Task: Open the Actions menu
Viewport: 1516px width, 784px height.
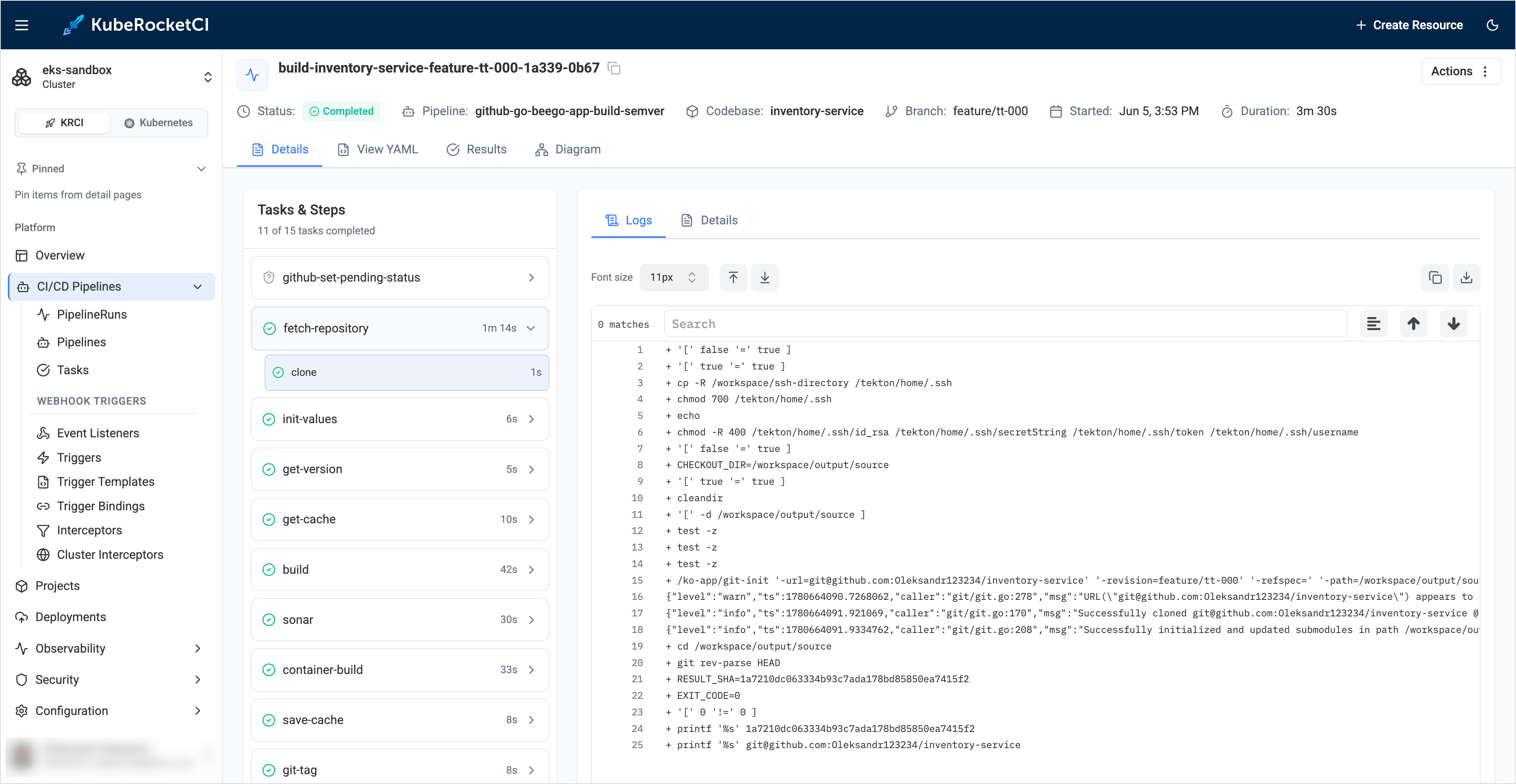Action: (x=1461, y=71)
